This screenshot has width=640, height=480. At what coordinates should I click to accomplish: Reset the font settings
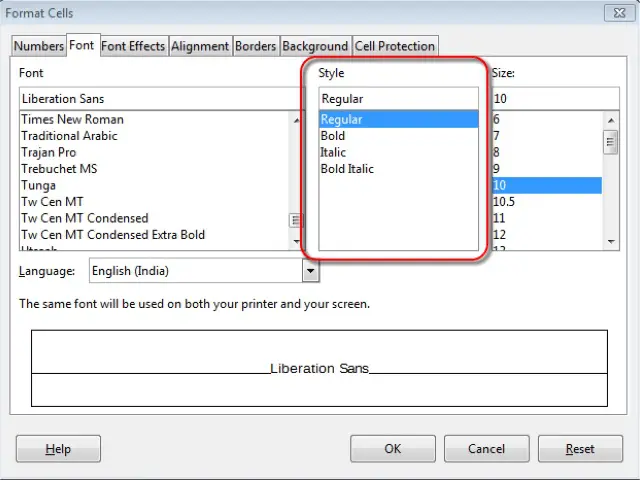click(580, 449)
